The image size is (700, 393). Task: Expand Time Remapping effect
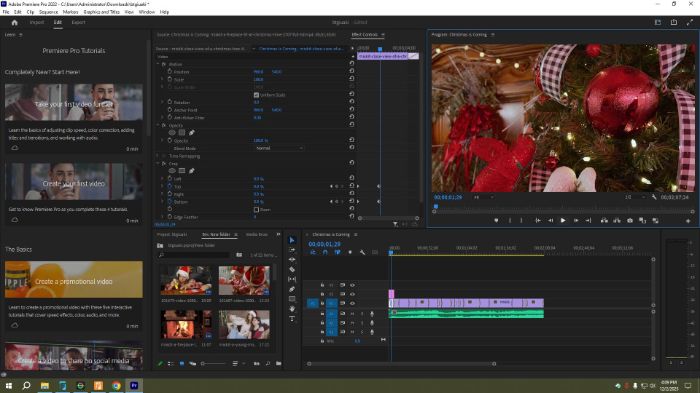pyautogui.click(x=158, y=156)
